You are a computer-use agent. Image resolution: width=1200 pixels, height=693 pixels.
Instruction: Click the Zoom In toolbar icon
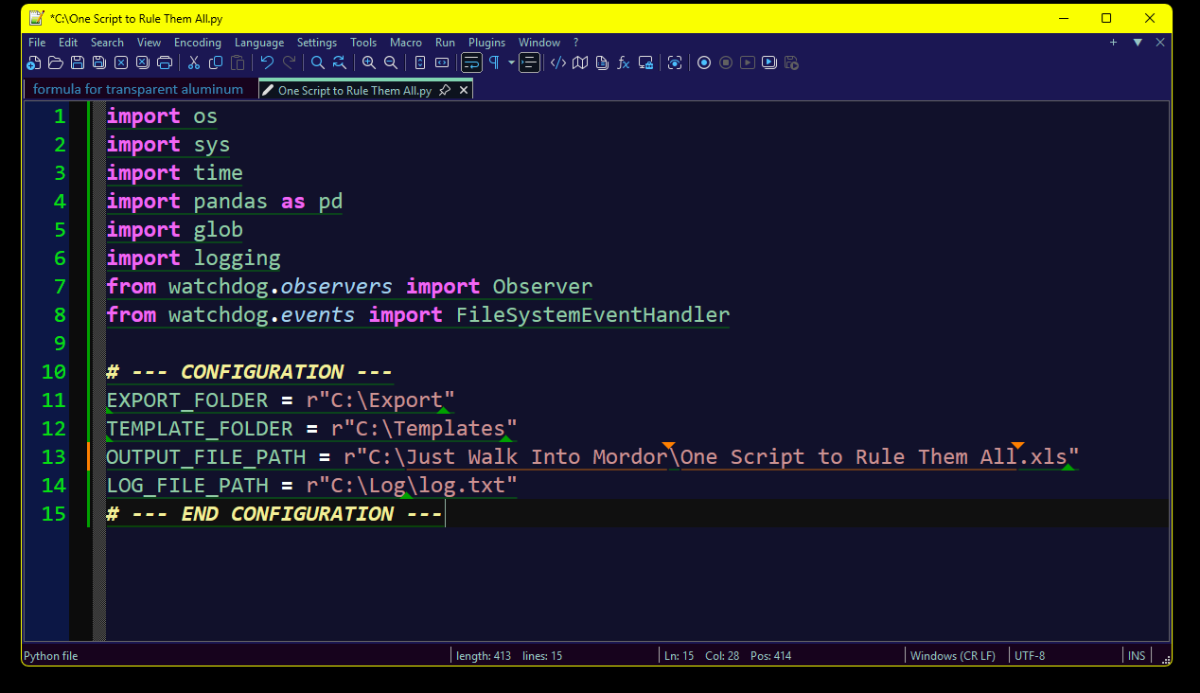click(x=369, y=63)
